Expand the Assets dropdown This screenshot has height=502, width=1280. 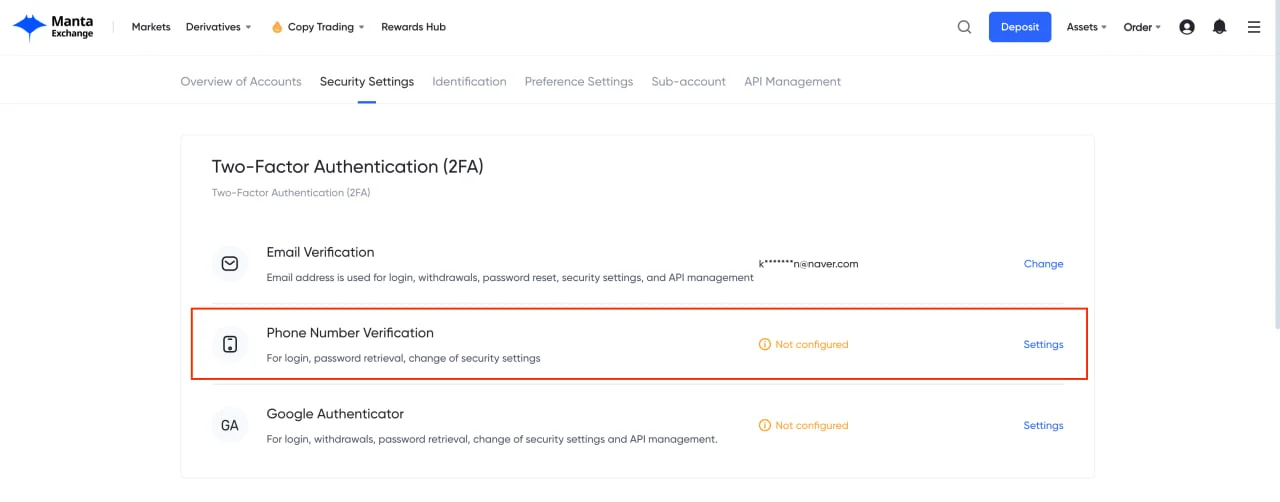1086,27
